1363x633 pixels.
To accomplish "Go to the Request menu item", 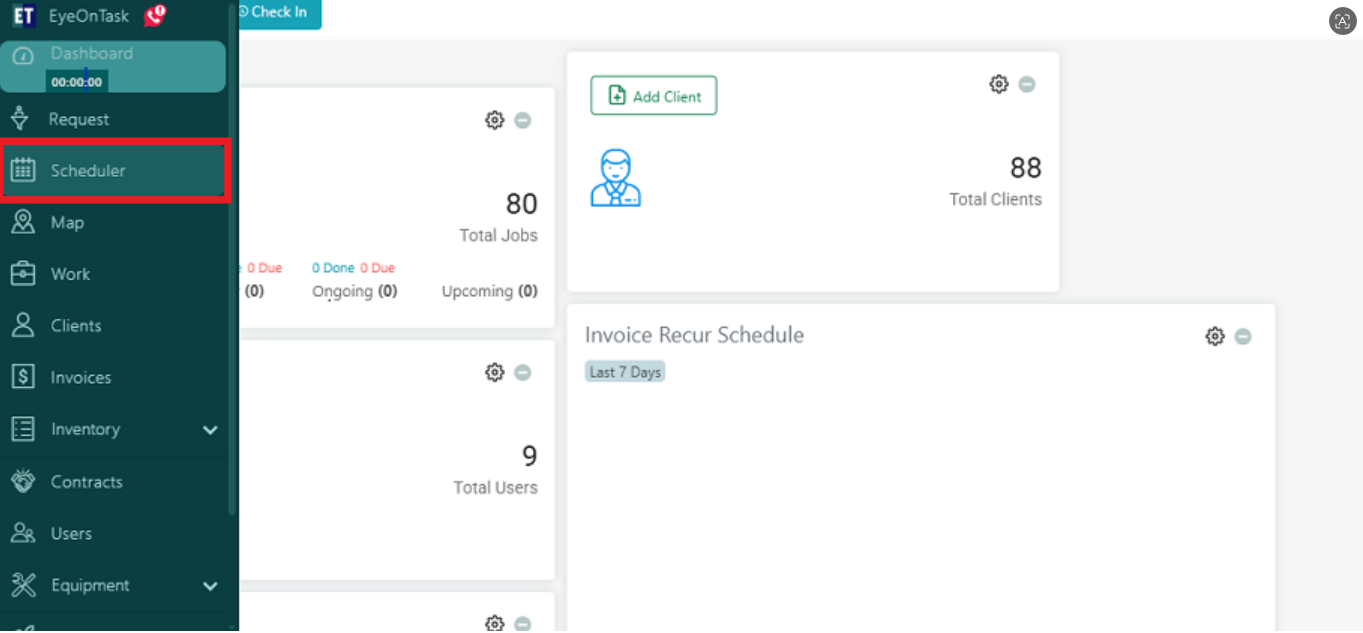I will click(79, 119).
